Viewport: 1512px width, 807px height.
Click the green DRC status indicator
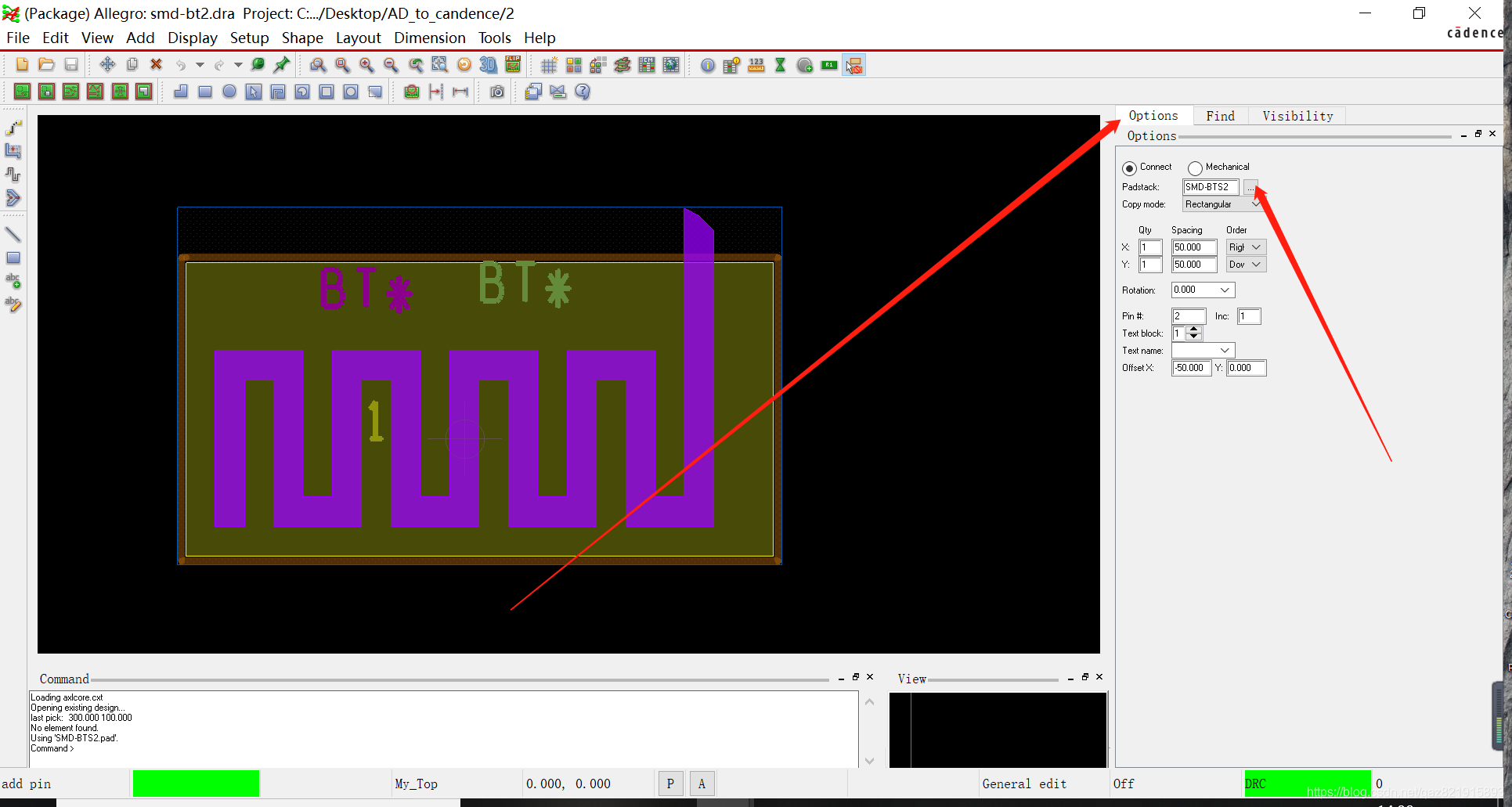pyautogui.click(x=1307, y=784)
